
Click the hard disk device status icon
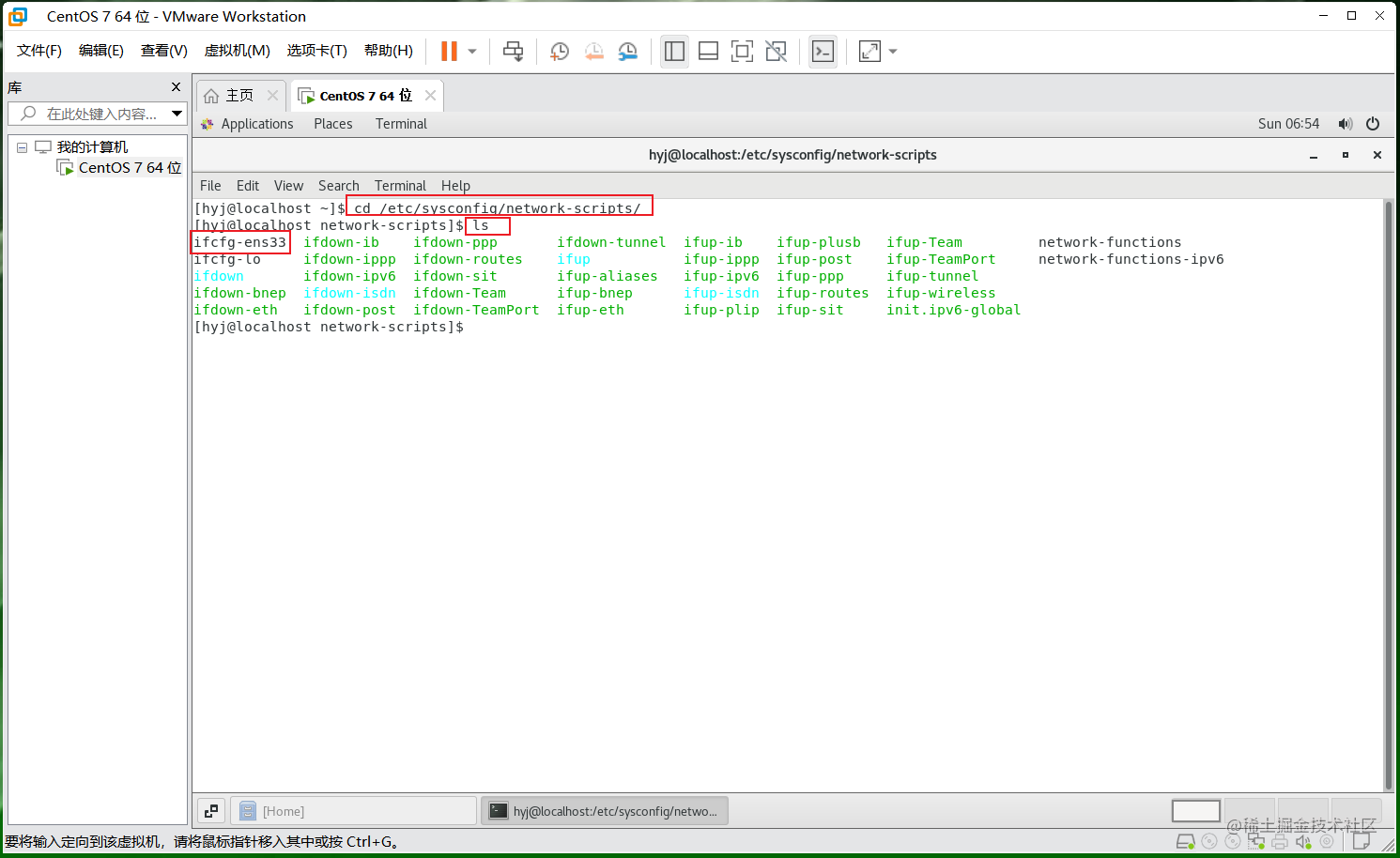[x=1185, y=842]
